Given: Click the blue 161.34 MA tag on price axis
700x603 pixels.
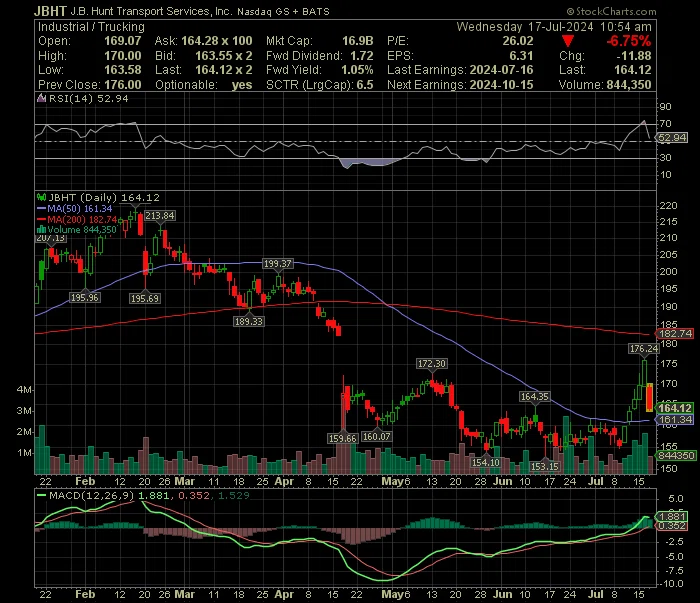Looking at the screenshot, I should (x=674, y=420).
